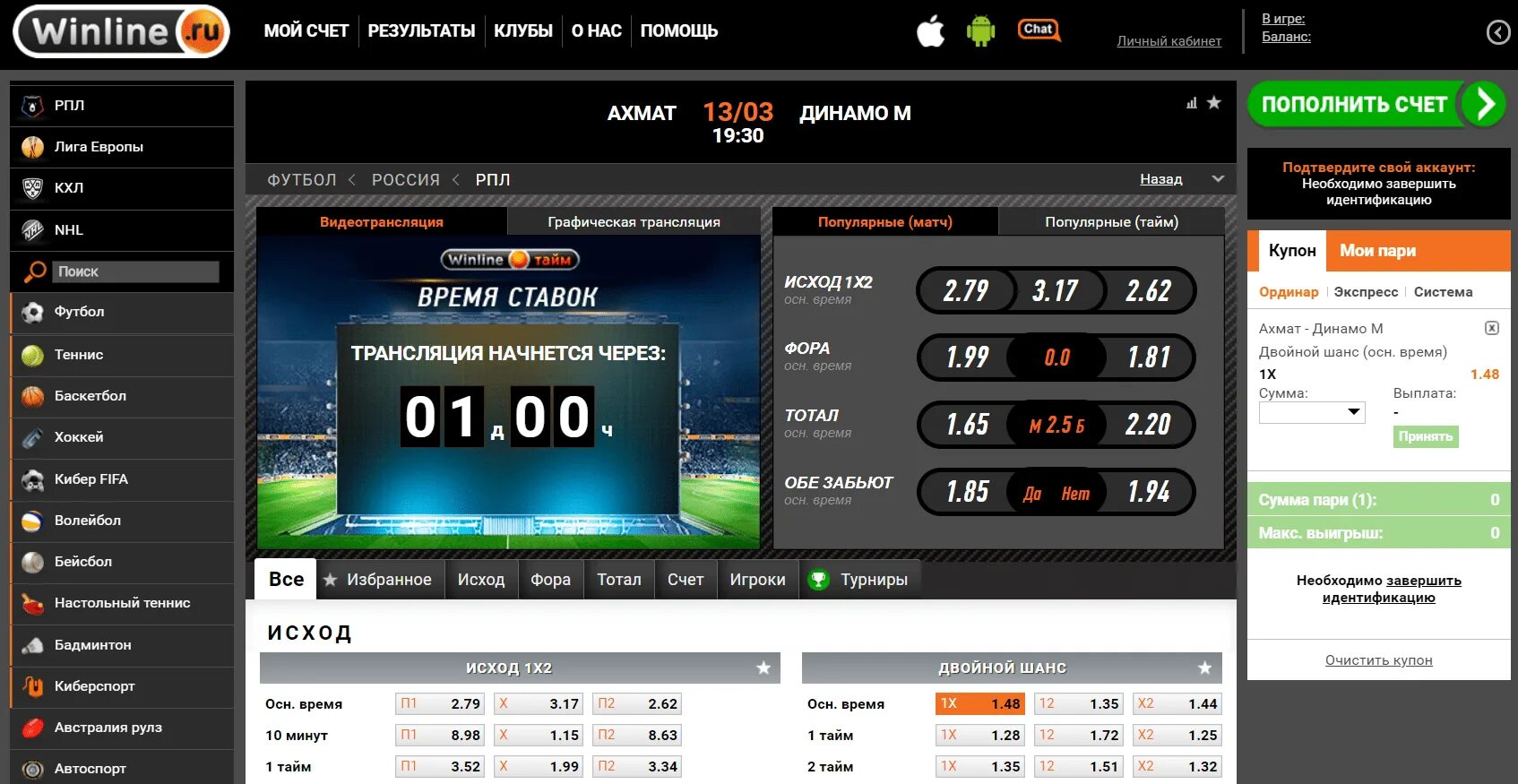Select the Хоккей stick icon

pos(33,437)
